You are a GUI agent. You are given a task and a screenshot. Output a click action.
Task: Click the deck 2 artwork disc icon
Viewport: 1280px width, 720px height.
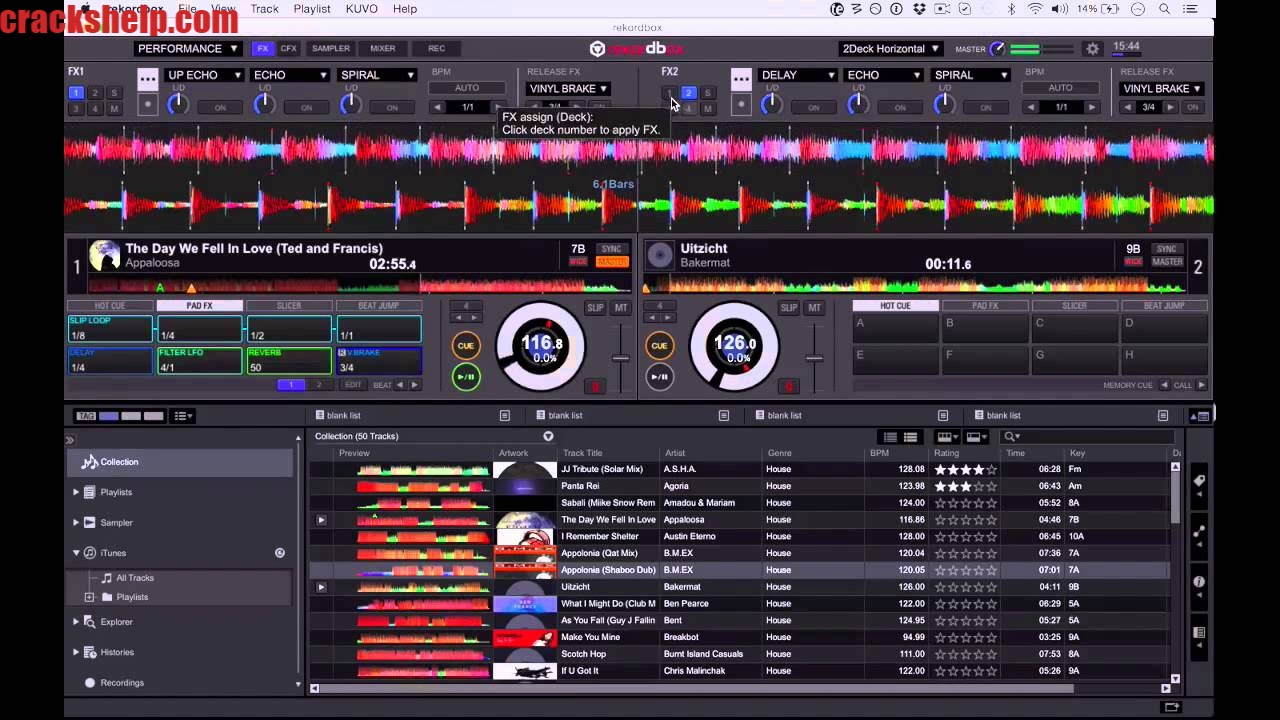(x=660, y=256)
